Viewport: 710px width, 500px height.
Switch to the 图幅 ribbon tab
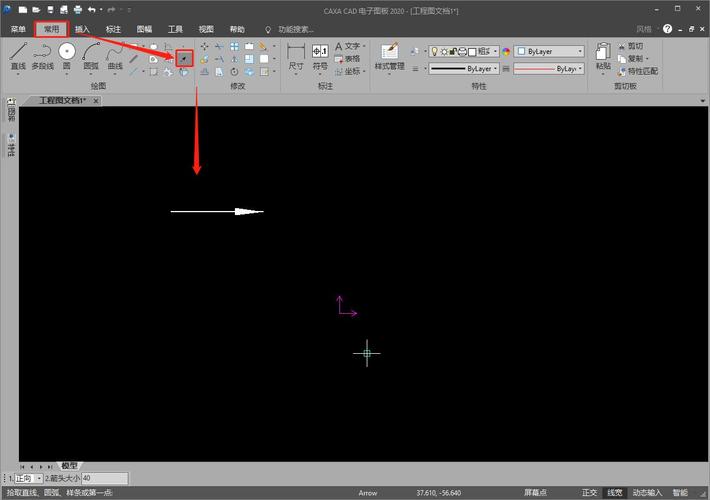pos(144,29)
